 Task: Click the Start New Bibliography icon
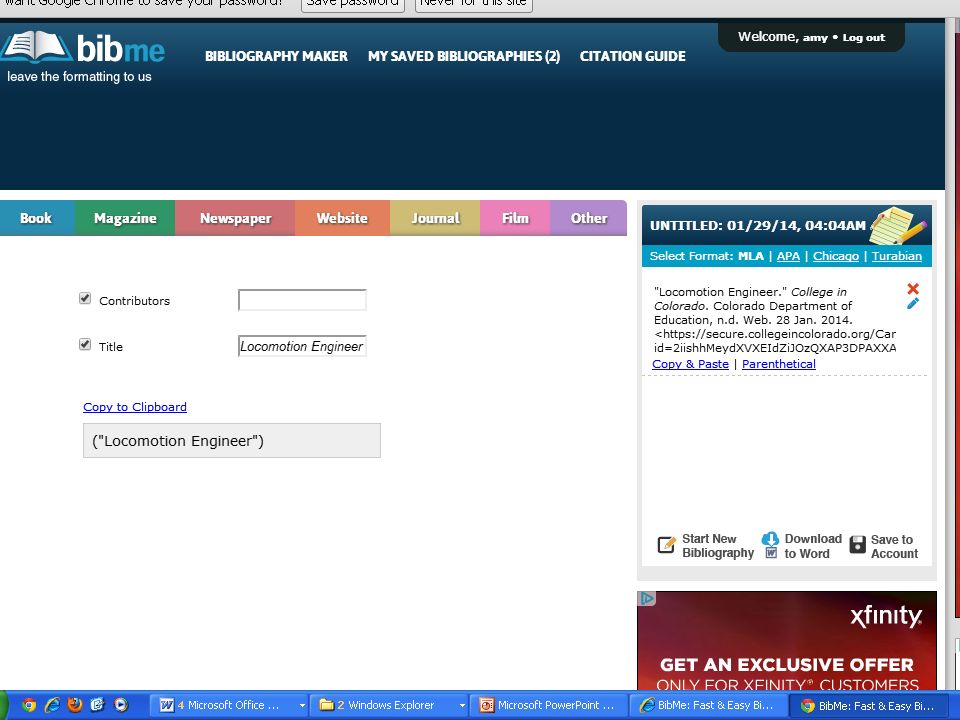(666, 545)
